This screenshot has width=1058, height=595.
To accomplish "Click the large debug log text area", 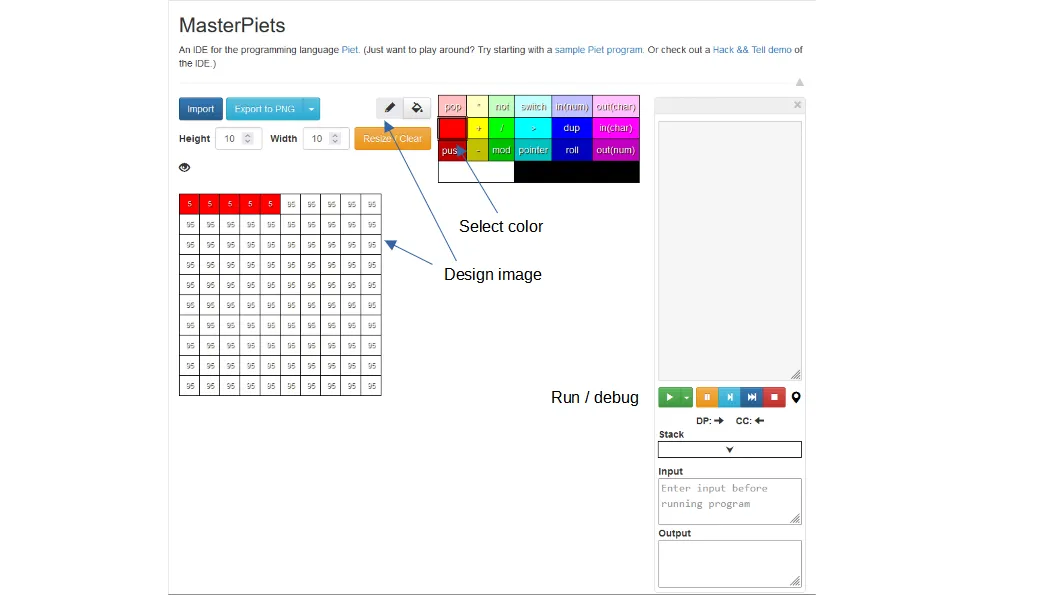I will (729, 251).
